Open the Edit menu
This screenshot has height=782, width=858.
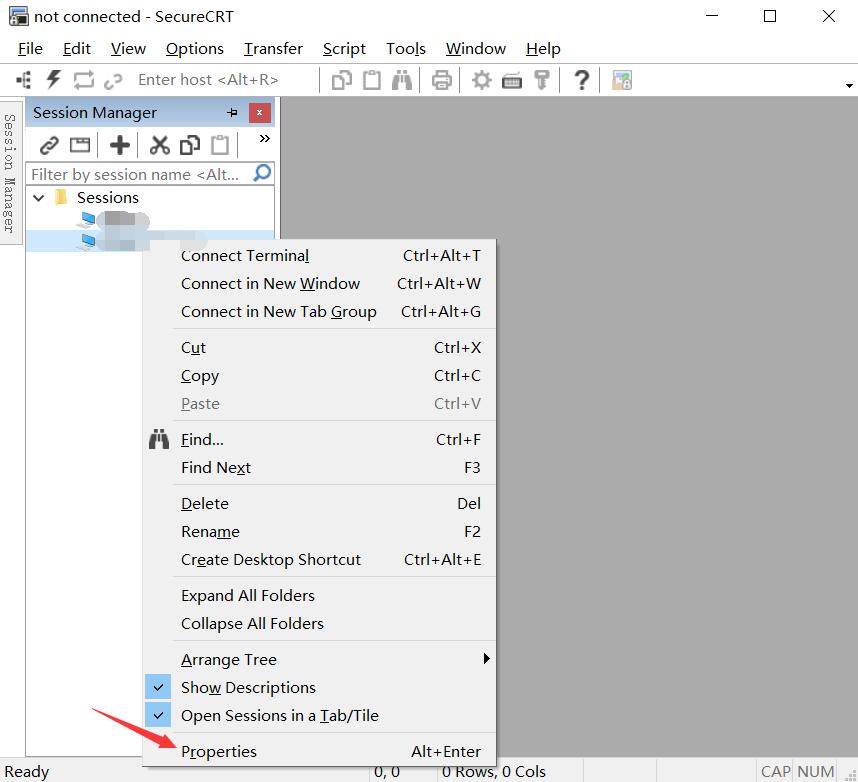(77, 49)
